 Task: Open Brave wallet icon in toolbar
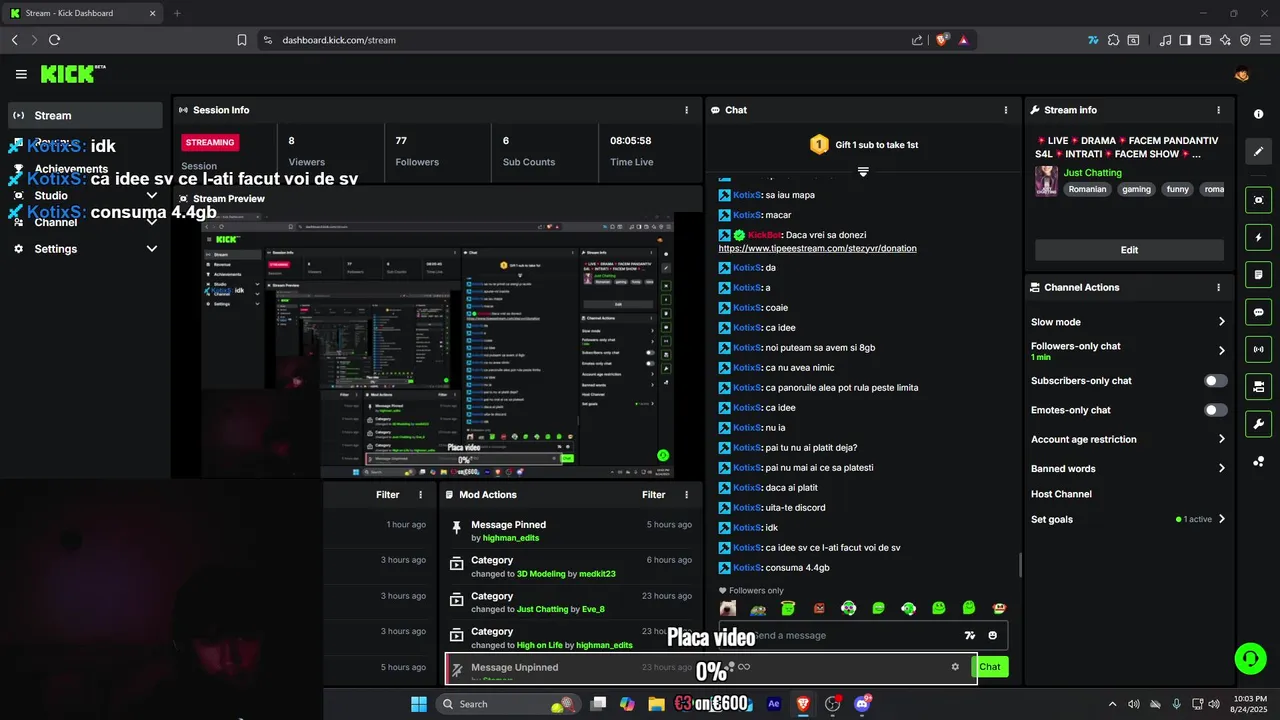click(1205, 40)
